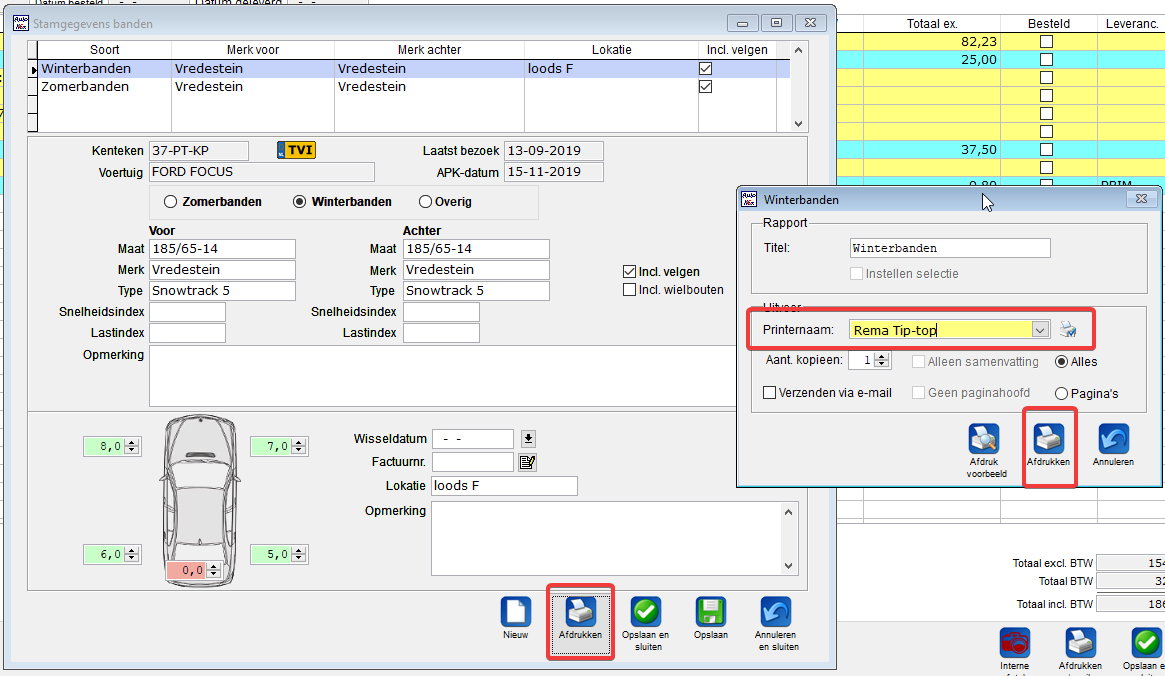Click the large tyre Opmerking text area
Screen dimensions: 1165x676
(443, 376)
